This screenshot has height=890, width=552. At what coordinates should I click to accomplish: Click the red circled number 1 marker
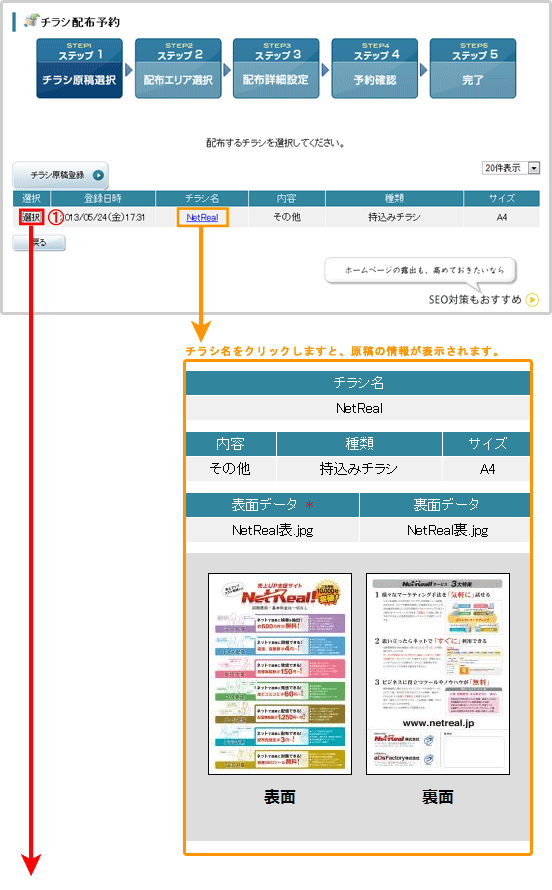pos(56,217)
